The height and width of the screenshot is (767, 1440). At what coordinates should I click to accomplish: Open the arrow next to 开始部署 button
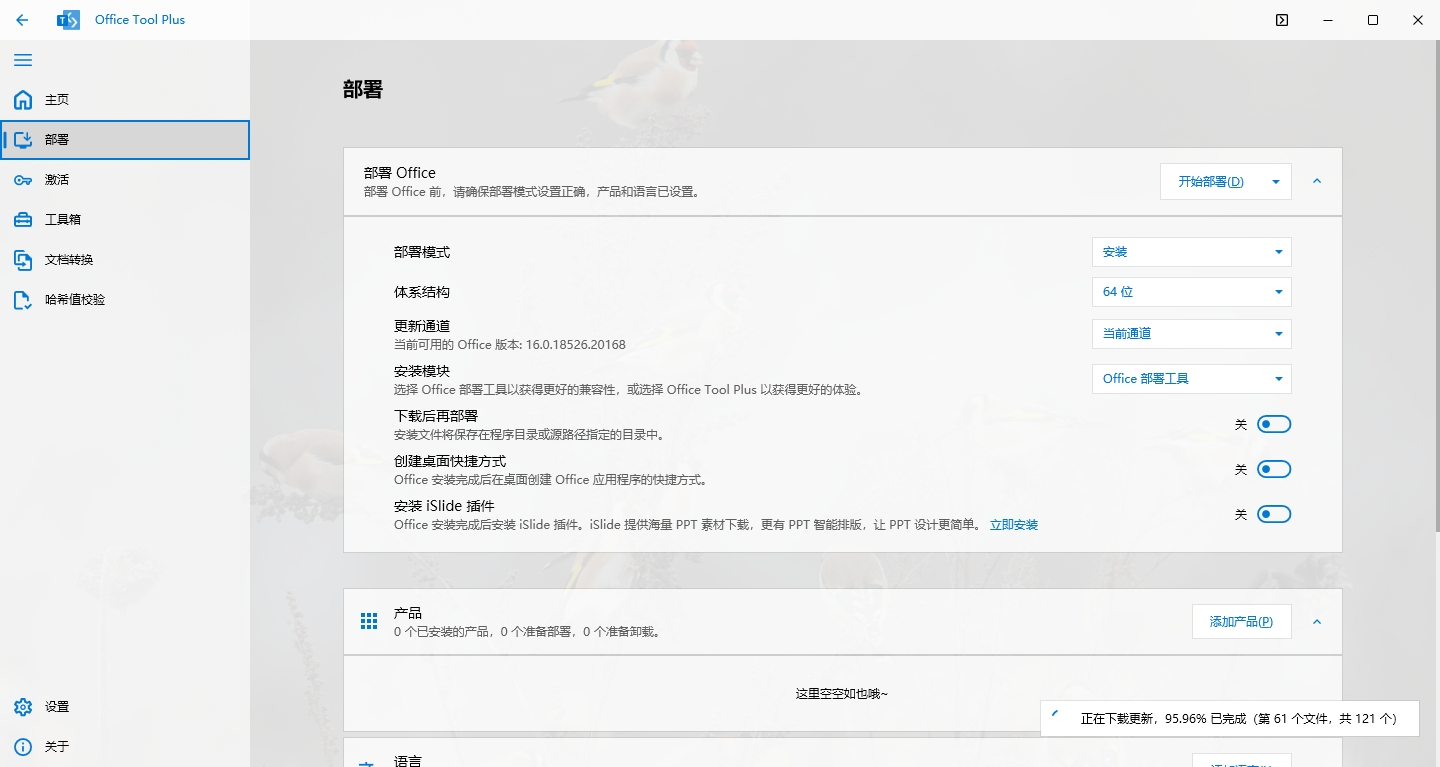[x=1276, y=182]
